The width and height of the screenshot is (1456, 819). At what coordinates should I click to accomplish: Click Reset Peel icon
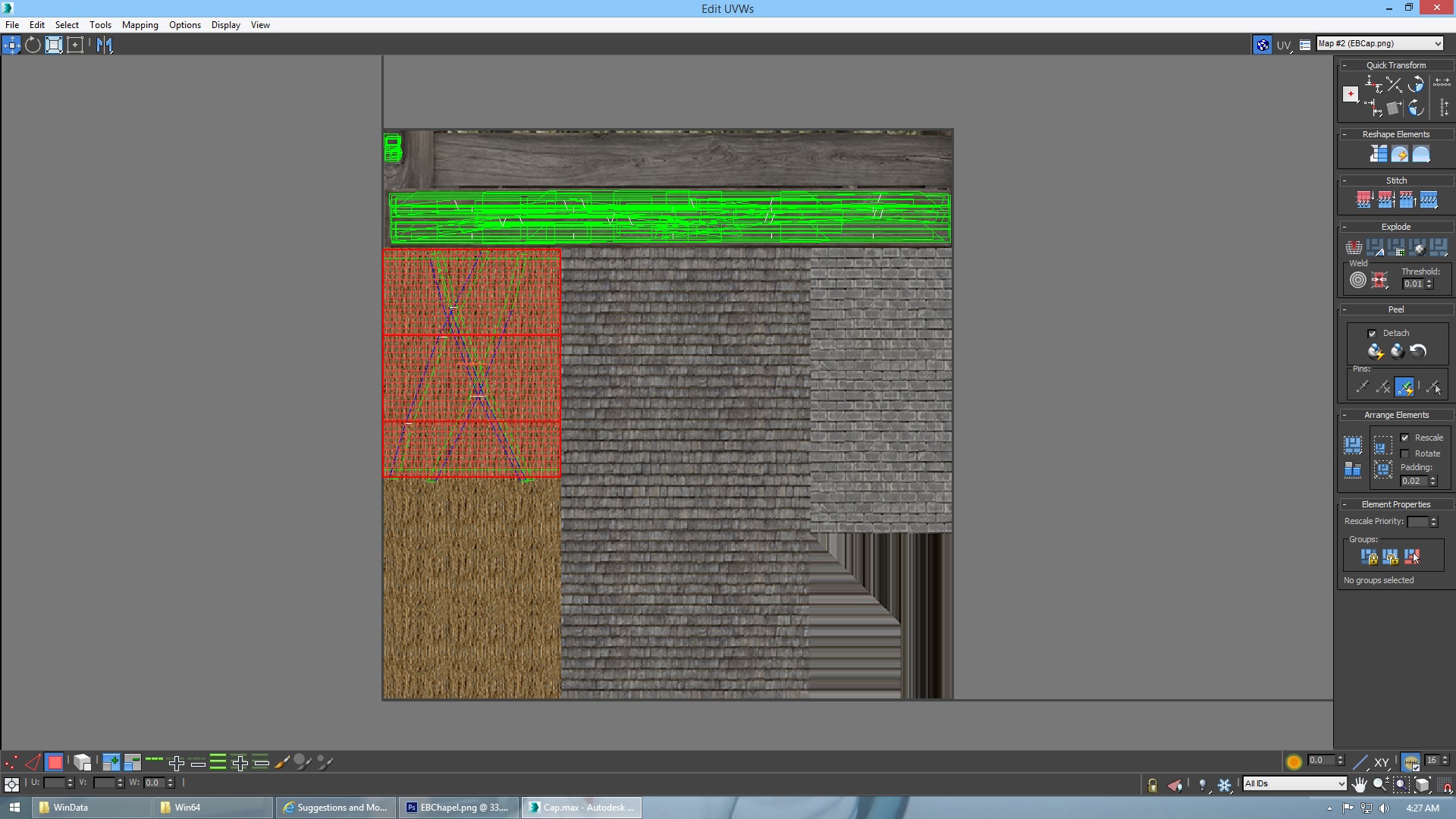tap(1418, 351)
